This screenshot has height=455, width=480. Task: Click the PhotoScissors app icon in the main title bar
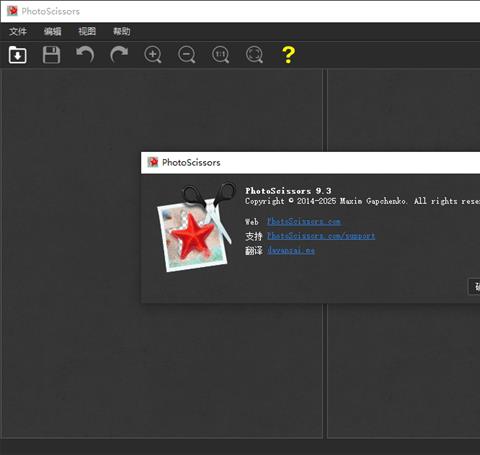coord(12,11)
